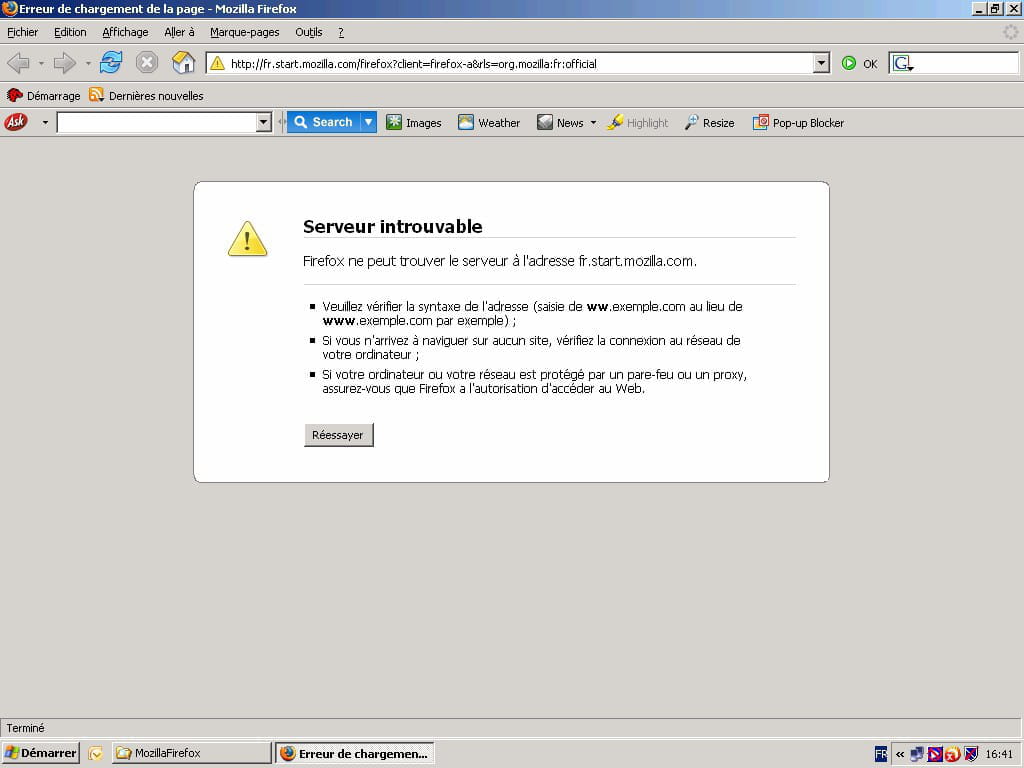1024x768 pixels.
Task: Open the Aller à menu
Action: tap(179, 32)
